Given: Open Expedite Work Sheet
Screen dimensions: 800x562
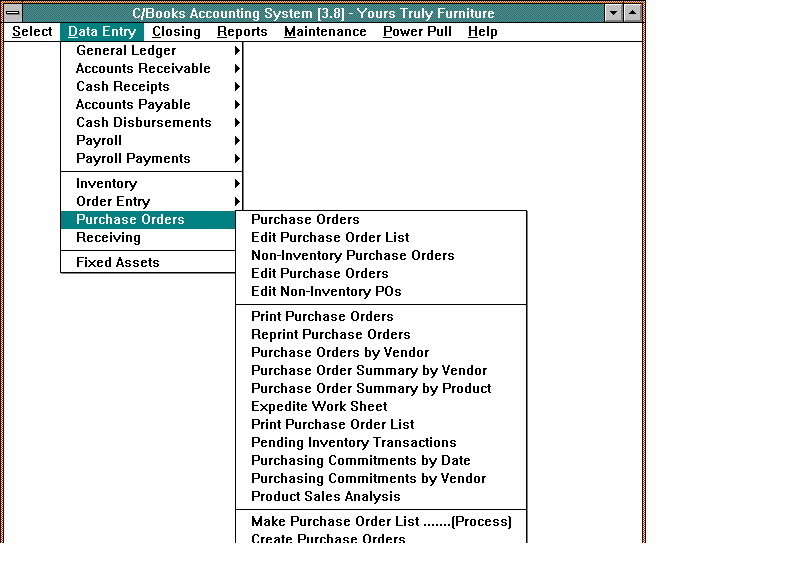Looking at the screenshot, I should [319, 407].
